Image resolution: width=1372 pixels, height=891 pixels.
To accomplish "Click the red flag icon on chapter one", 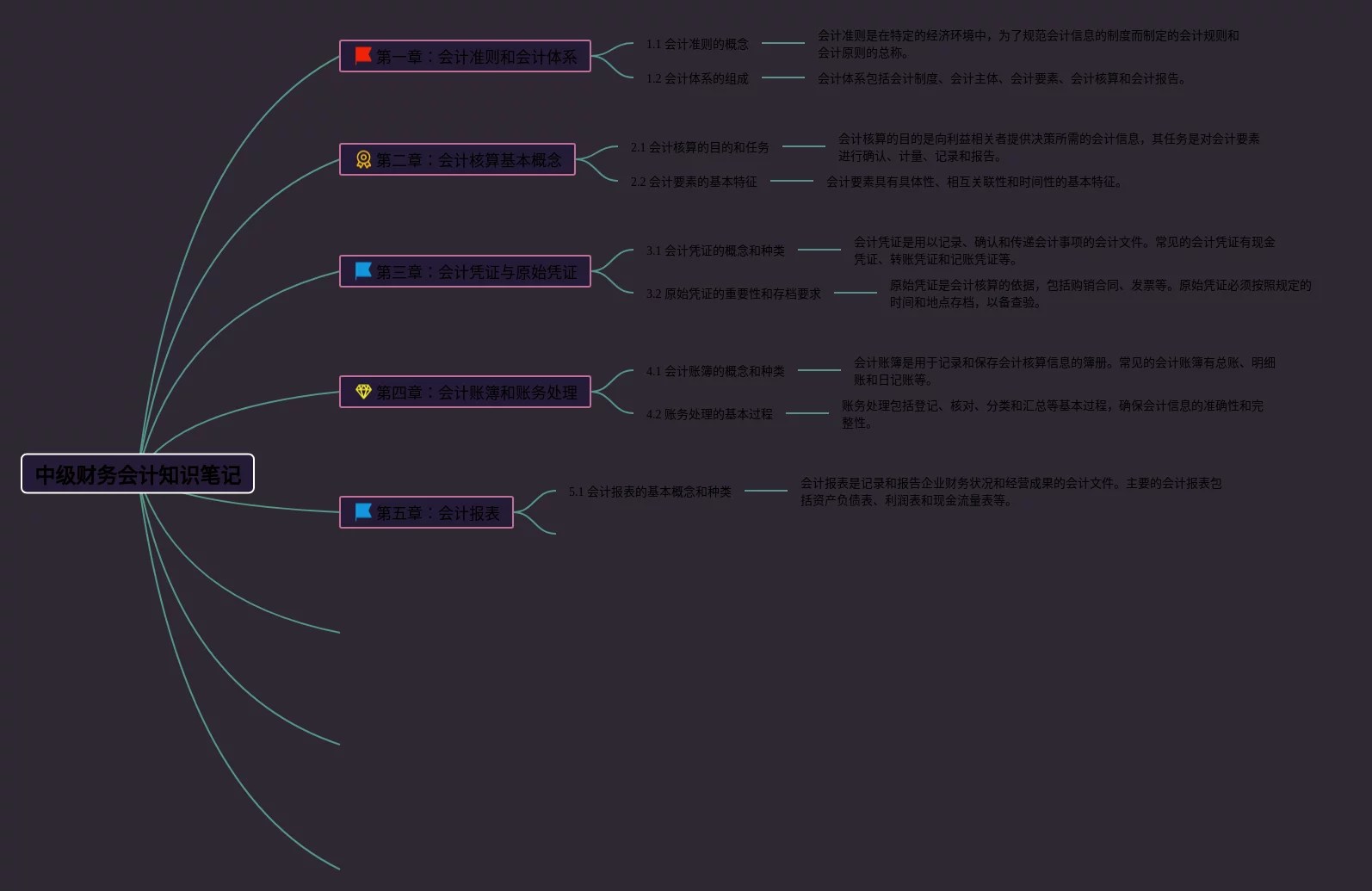I will pos(363,56).
